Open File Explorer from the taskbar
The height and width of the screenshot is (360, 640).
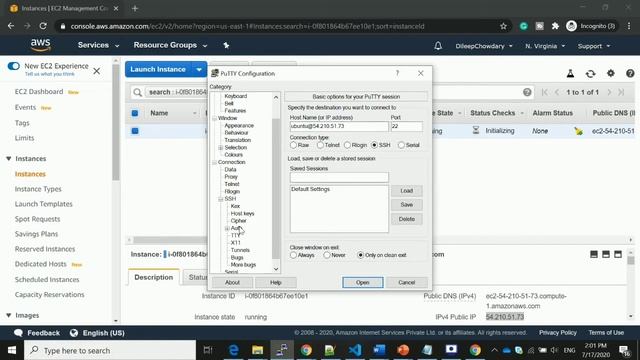[257, 350]
